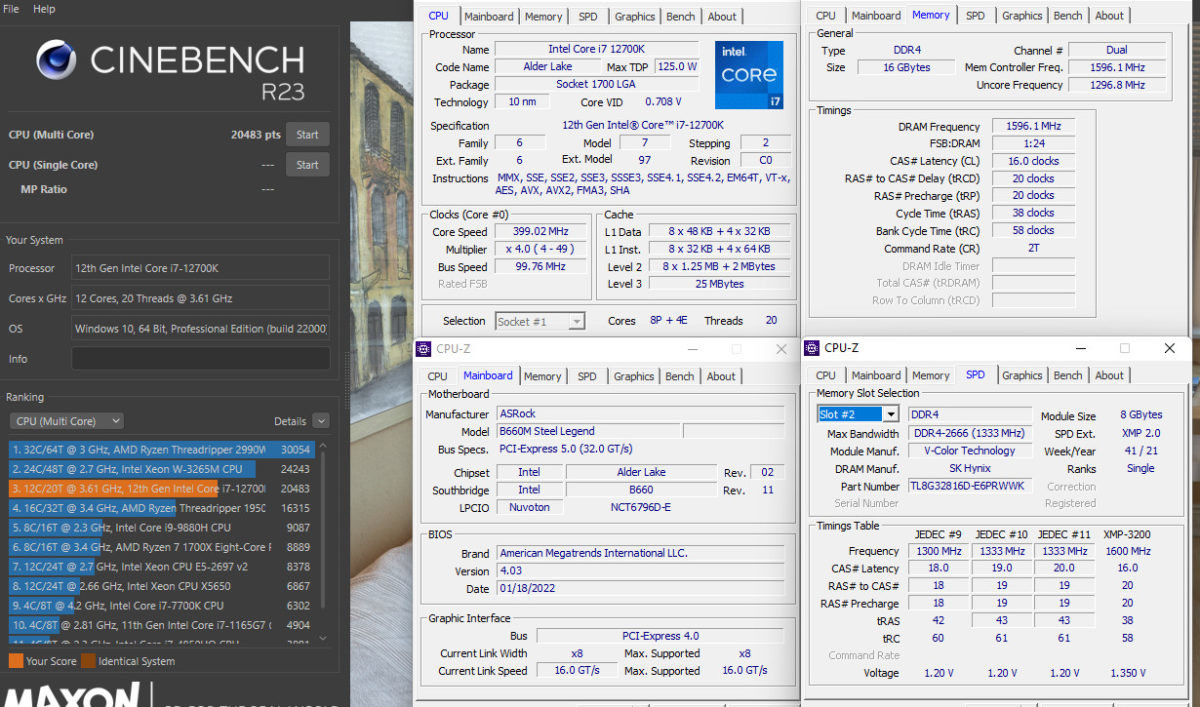Select the Core i7-7700K ranking row
Image resolution: width=1200 pixels, height=707 pixels.
[162, 605]
